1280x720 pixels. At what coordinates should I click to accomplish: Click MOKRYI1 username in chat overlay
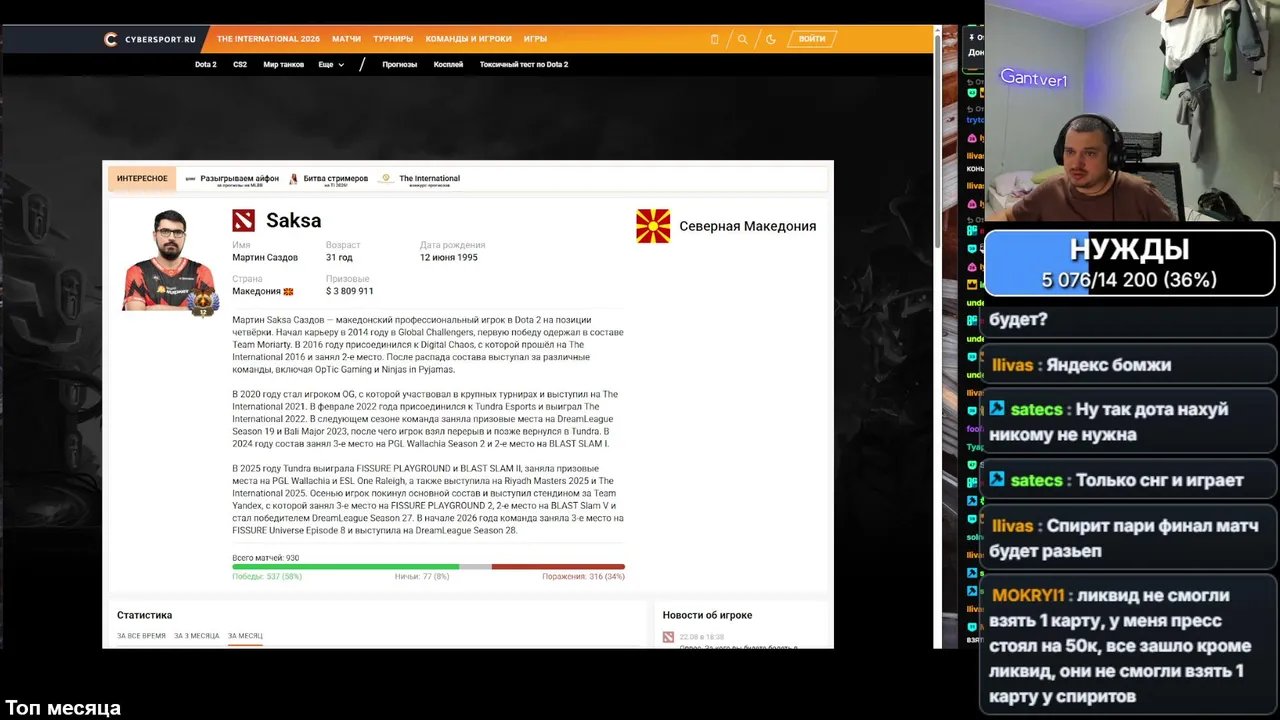tap(1026, 595)
